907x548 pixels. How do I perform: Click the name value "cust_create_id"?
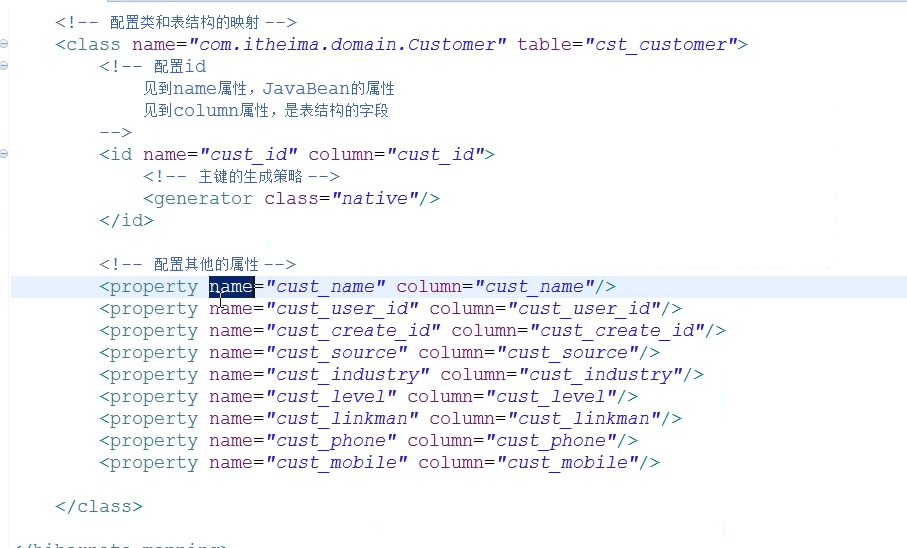point(353,330)
